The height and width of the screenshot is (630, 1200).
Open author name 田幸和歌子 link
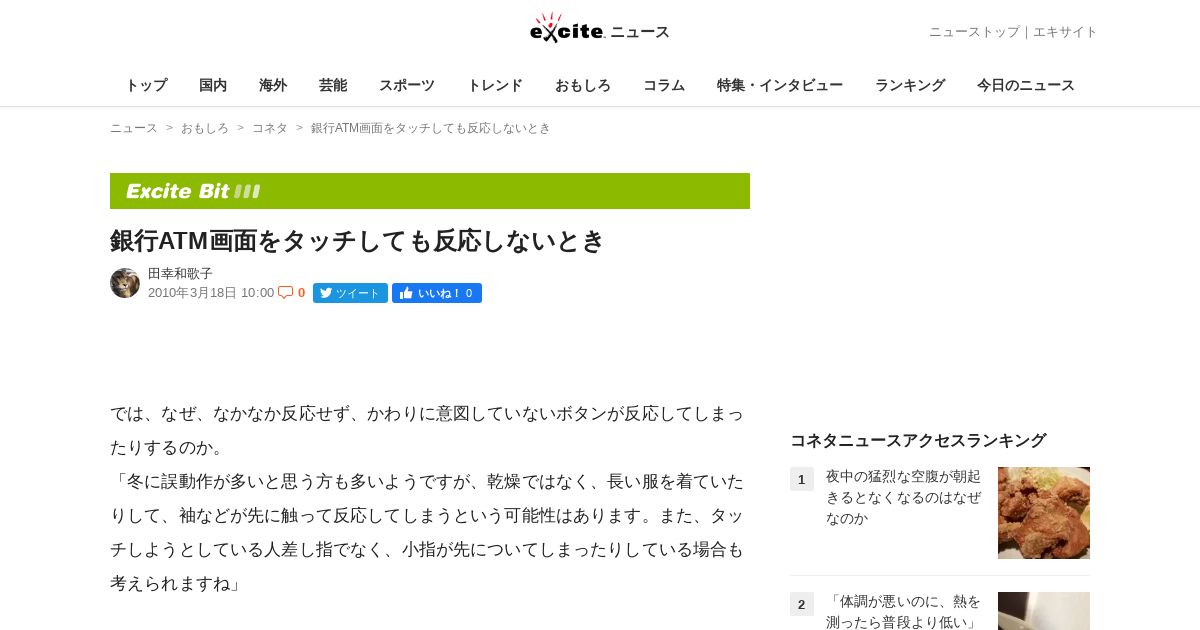pos(180,273)
